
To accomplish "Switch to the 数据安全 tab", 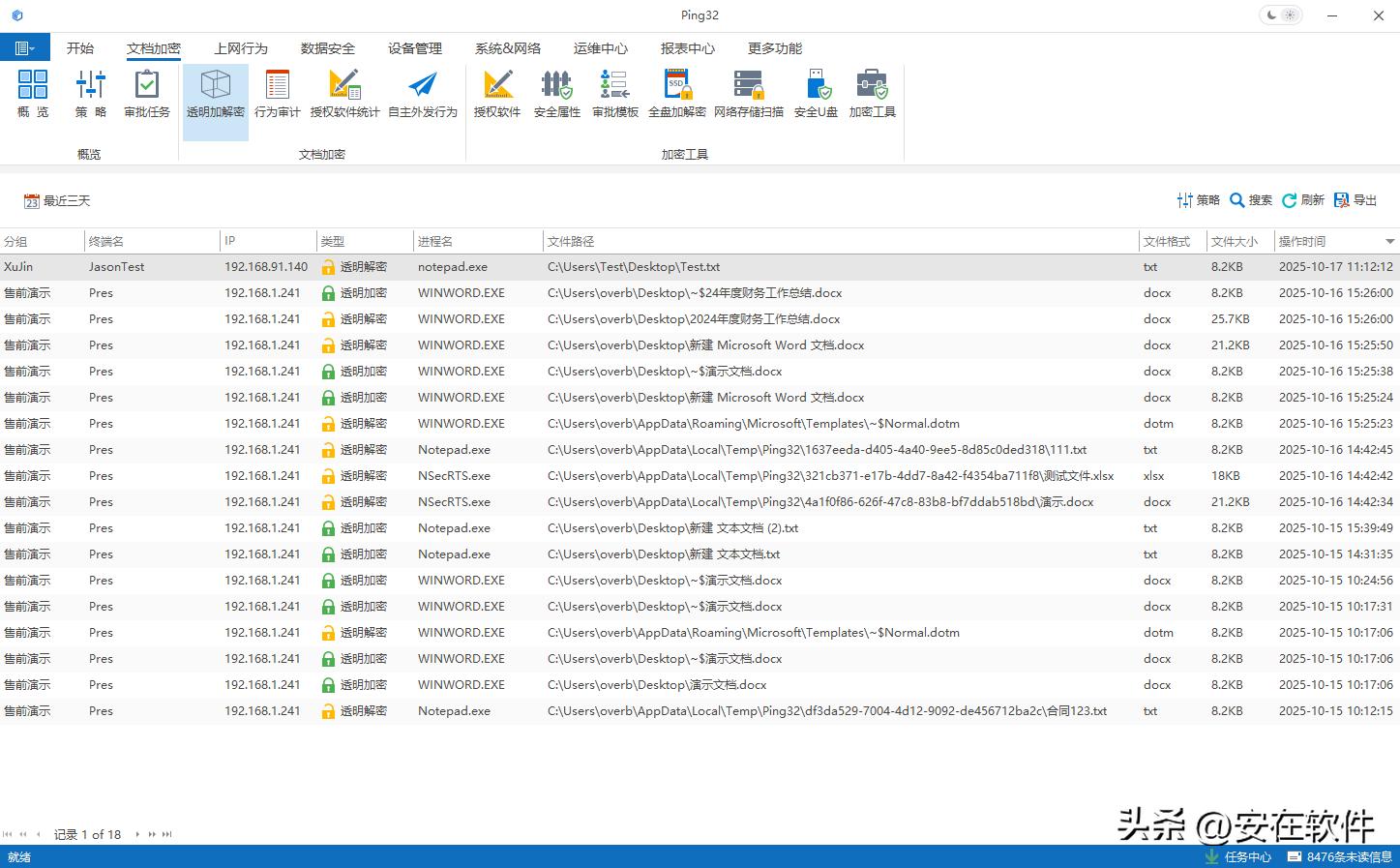I will click(327, 48).
